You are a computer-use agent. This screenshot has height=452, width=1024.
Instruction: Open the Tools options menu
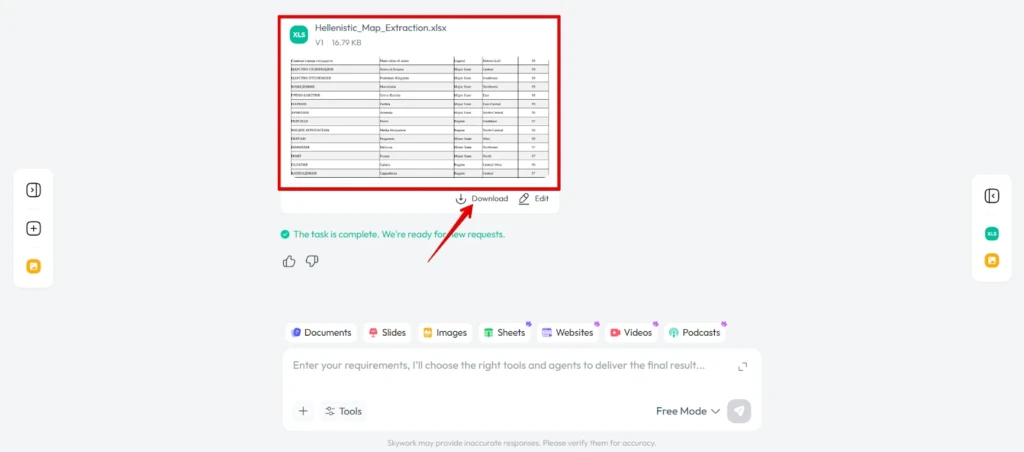[x=343, y=412]
